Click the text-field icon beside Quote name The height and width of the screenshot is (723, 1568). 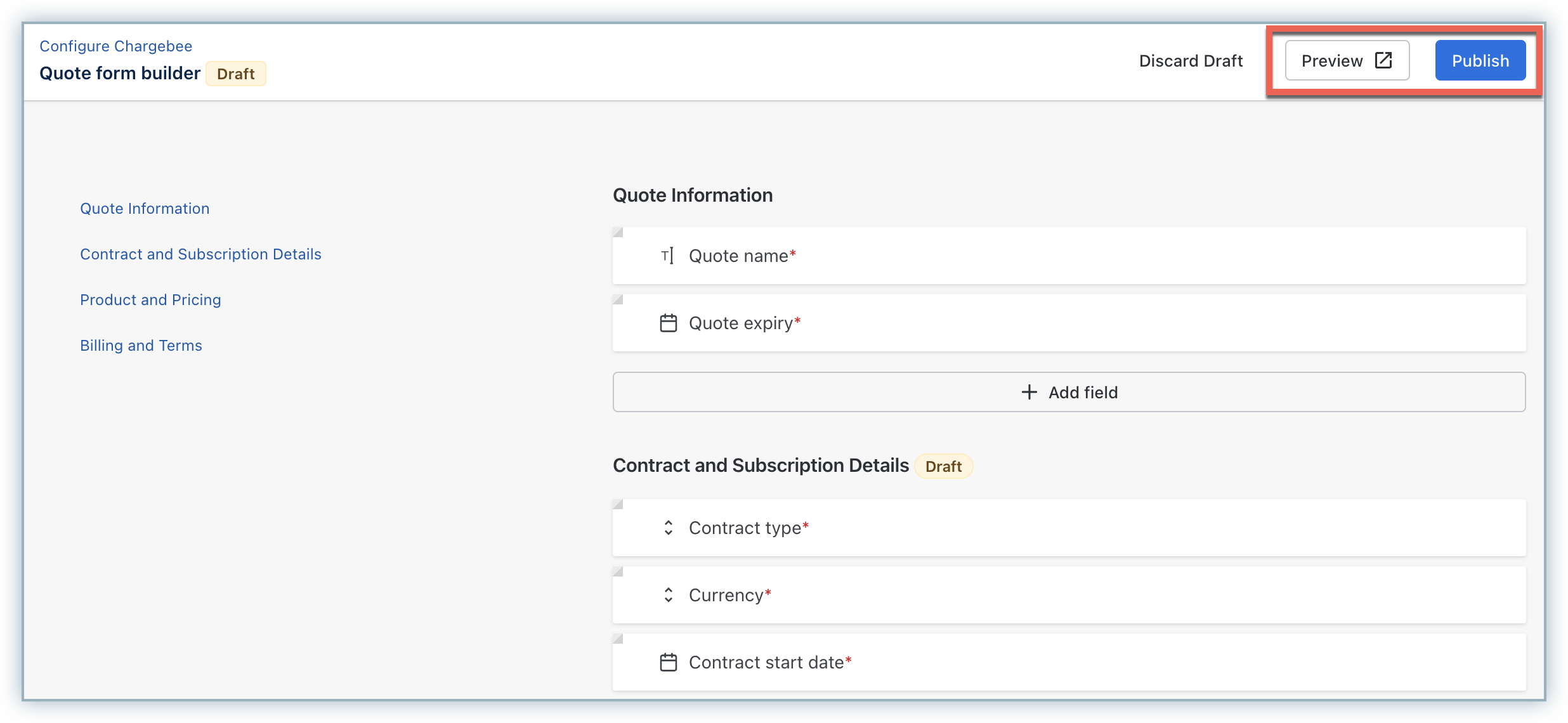point(667,256)
